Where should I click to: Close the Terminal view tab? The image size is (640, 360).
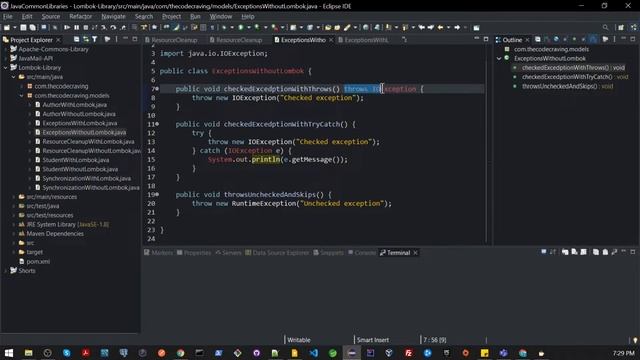coord(415,253)
